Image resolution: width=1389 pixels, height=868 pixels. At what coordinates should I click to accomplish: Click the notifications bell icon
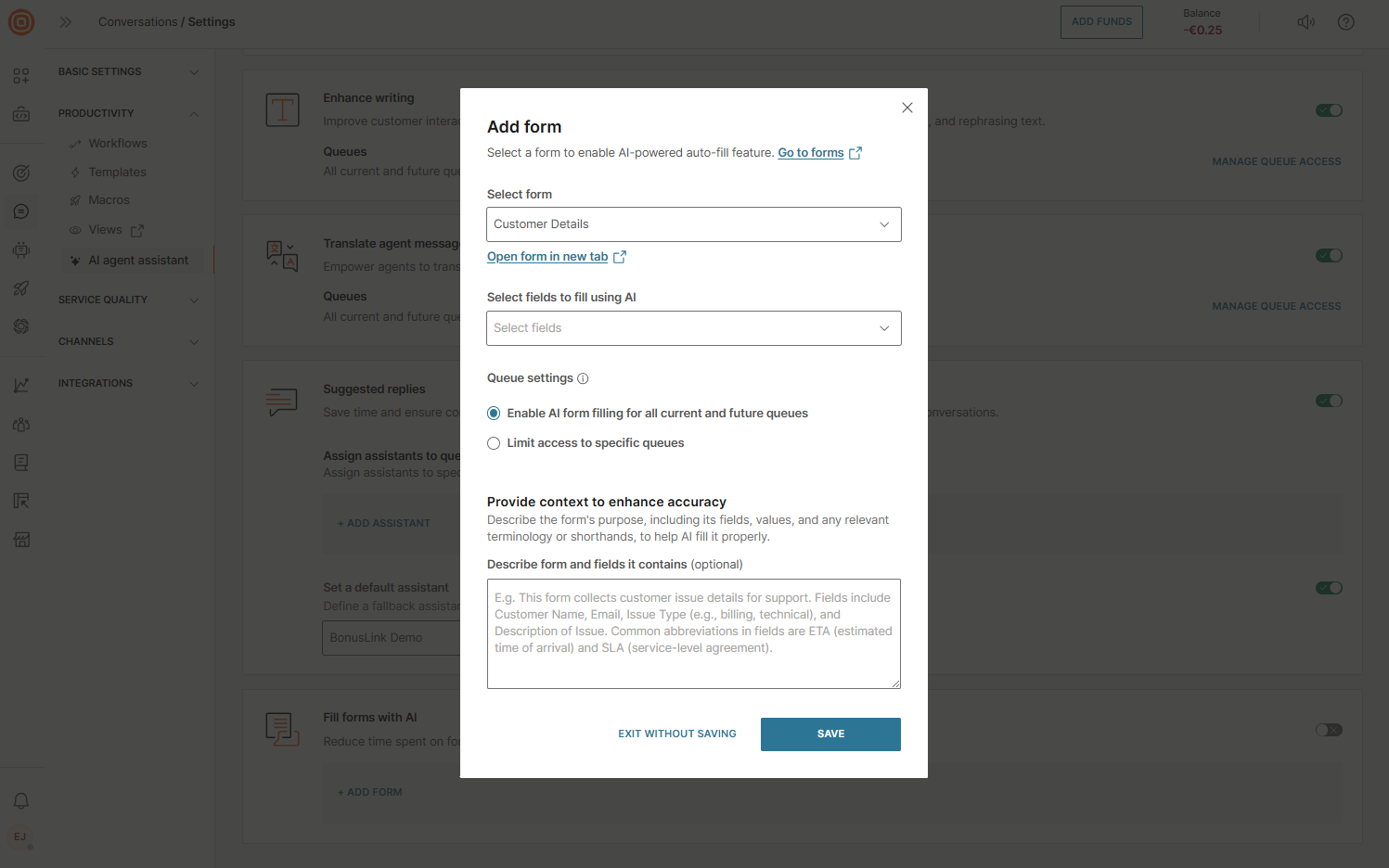pyautogui.click(x=21, y=800)
